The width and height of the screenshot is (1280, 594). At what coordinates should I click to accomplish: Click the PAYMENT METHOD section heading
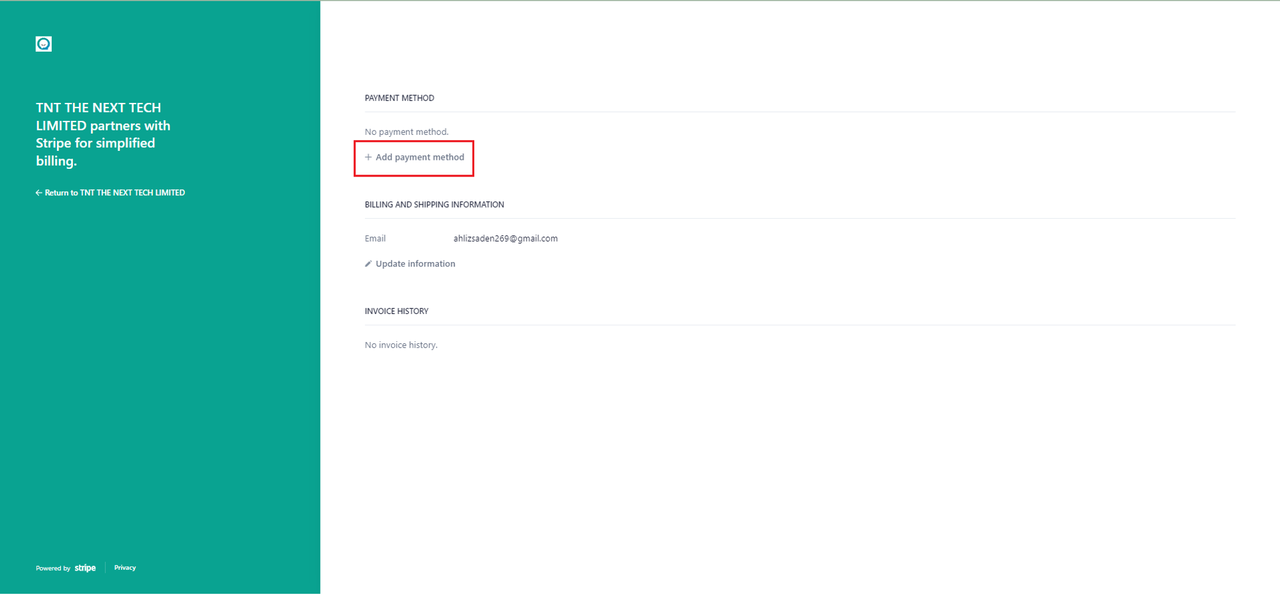[x=399, y=98]
